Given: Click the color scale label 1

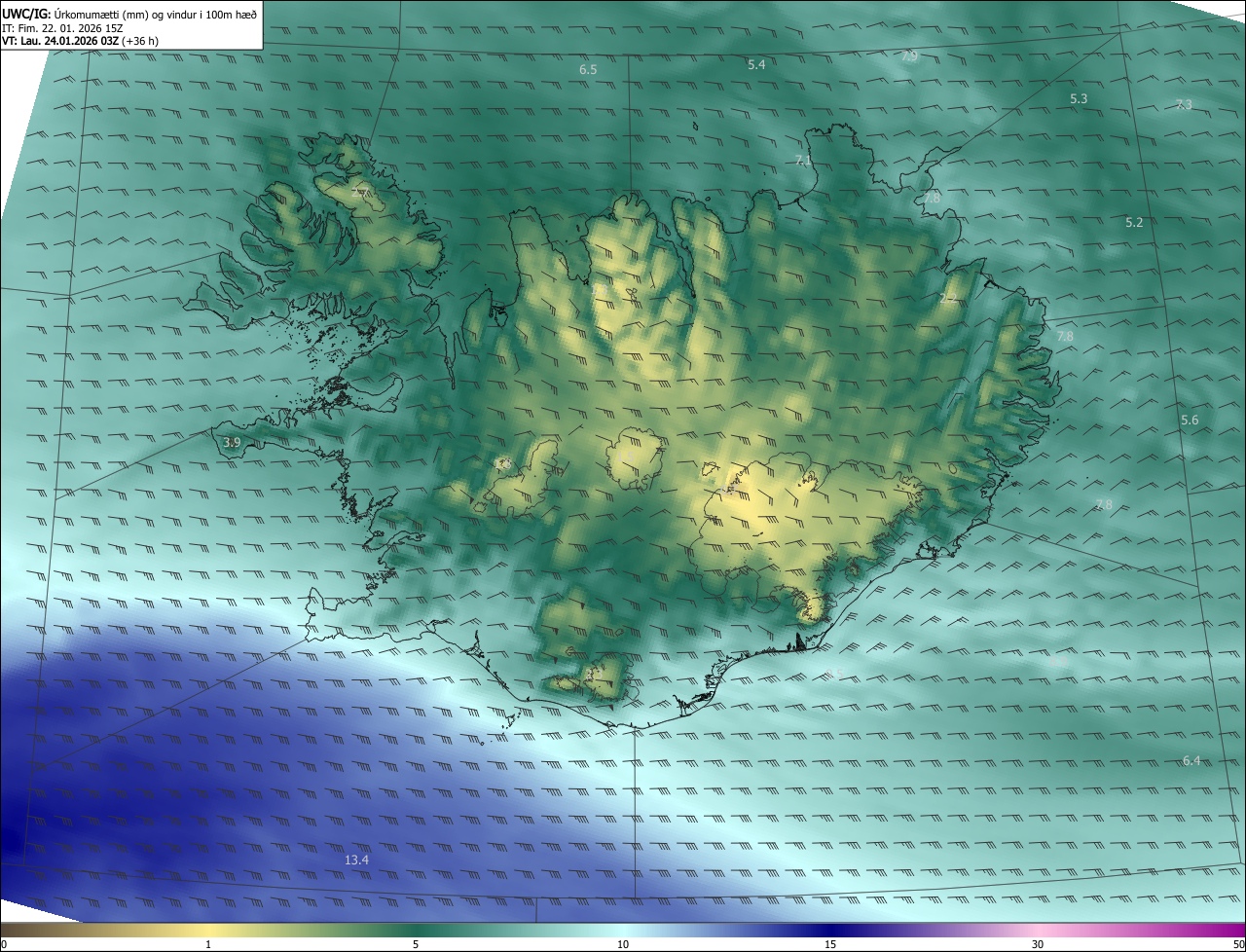Looking at the screenshot, I should coord(208,944).
